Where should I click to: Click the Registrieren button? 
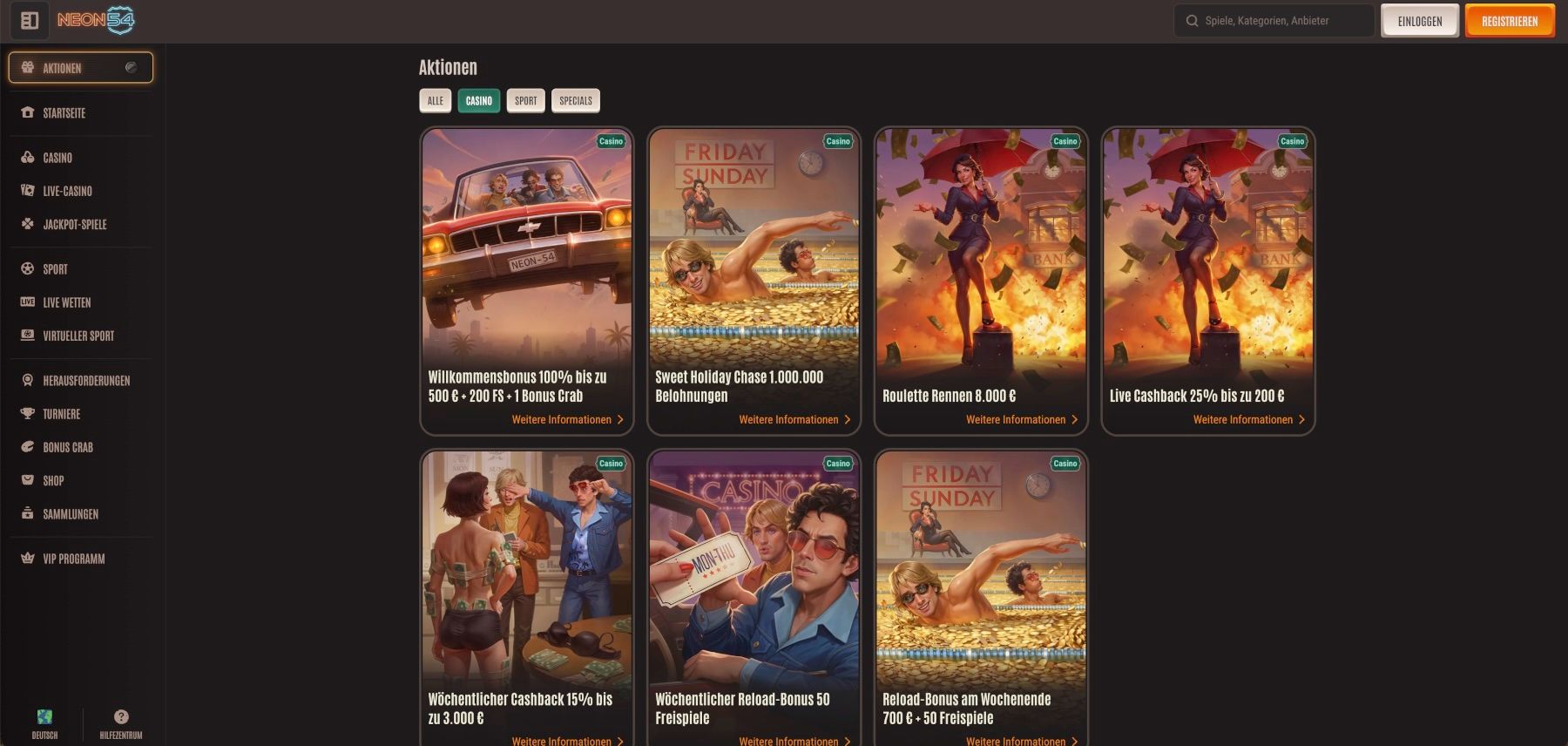pyautogui.click(x=1509, y=21)
